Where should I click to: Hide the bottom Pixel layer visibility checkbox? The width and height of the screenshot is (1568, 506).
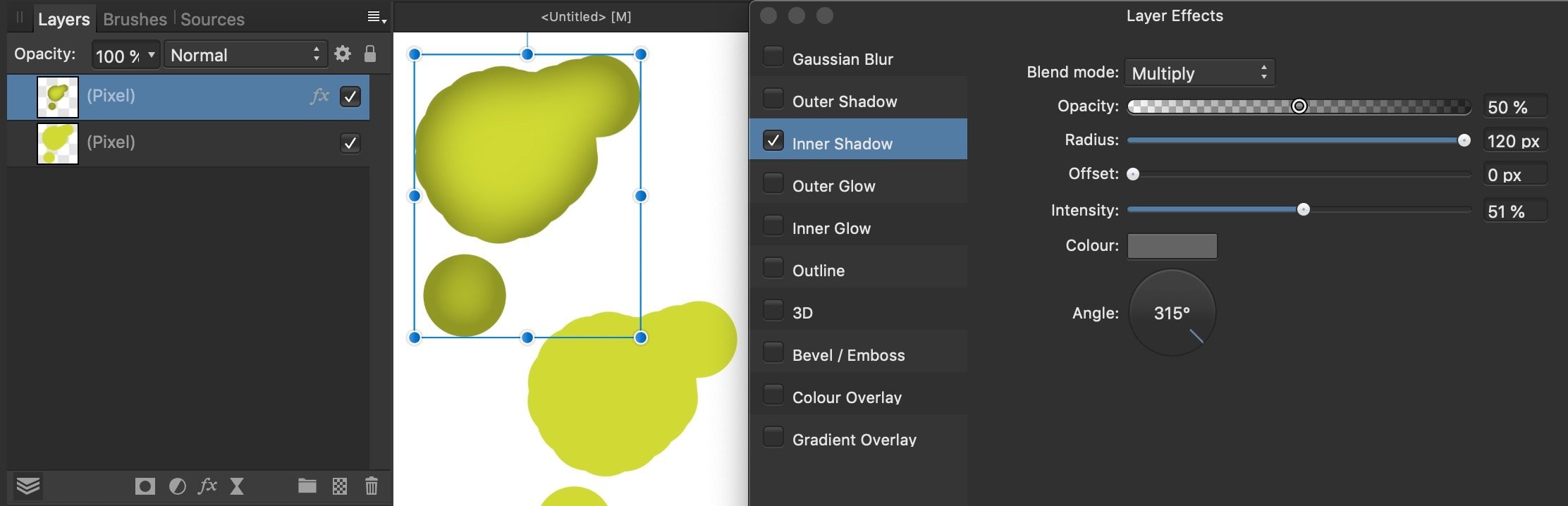coord(350,143)
